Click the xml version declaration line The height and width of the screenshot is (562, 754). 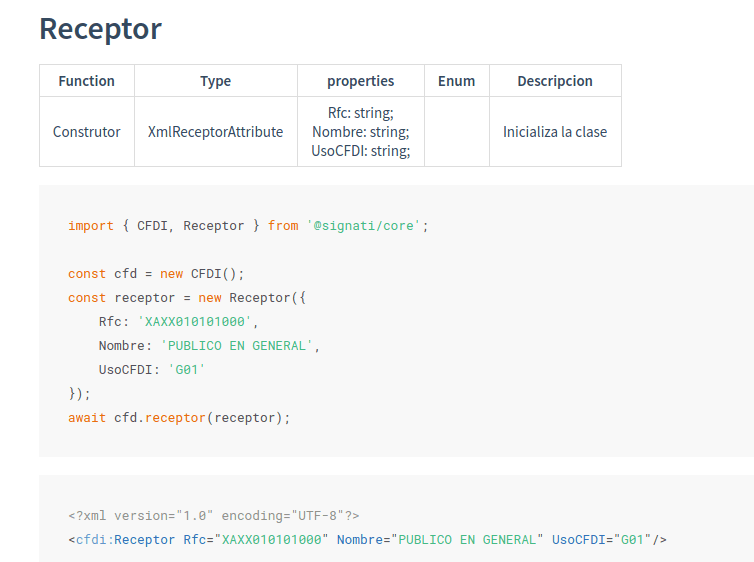(214, 516)
